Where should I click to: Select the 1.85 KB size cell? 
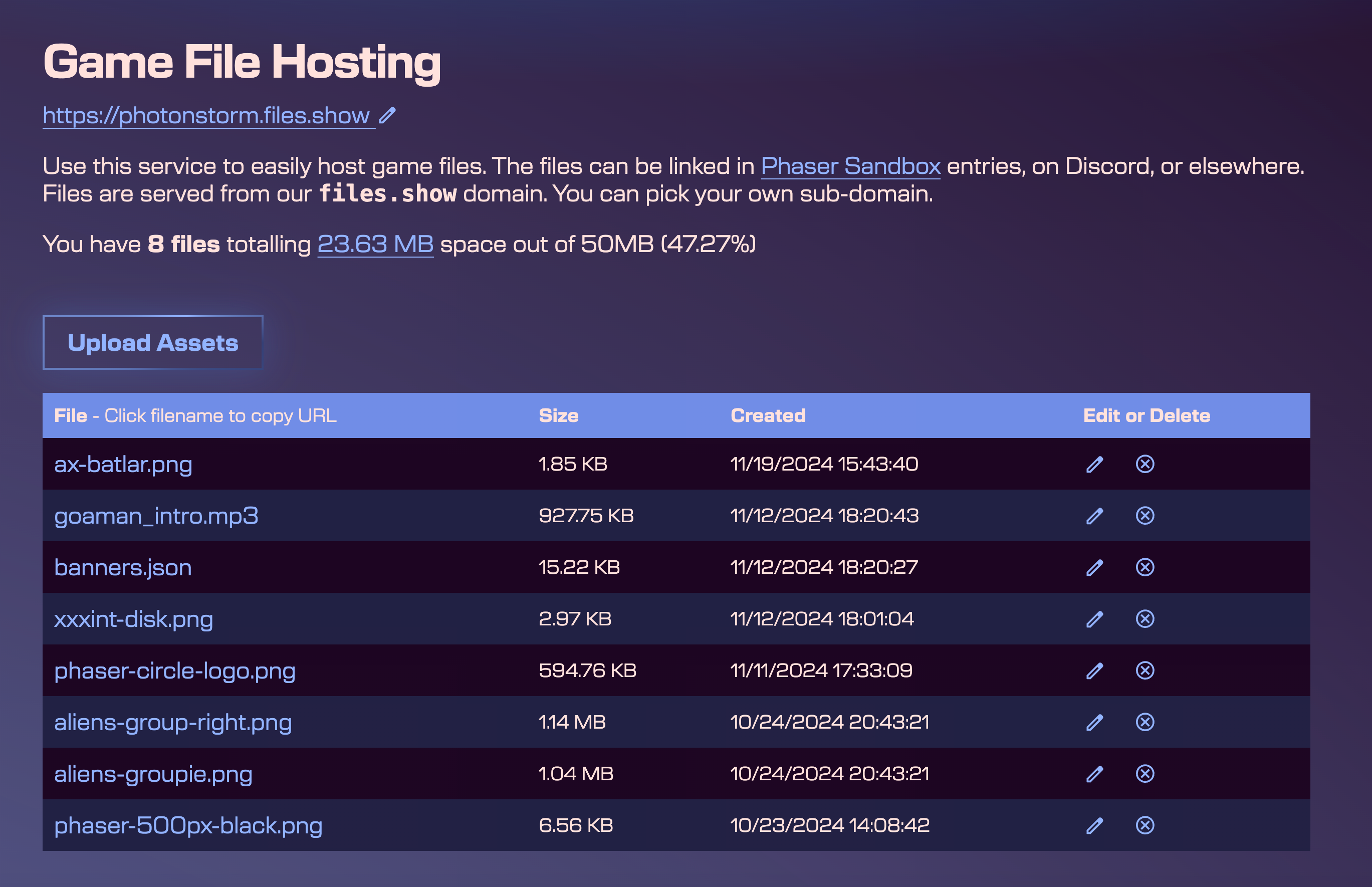(x=573, y=464)
